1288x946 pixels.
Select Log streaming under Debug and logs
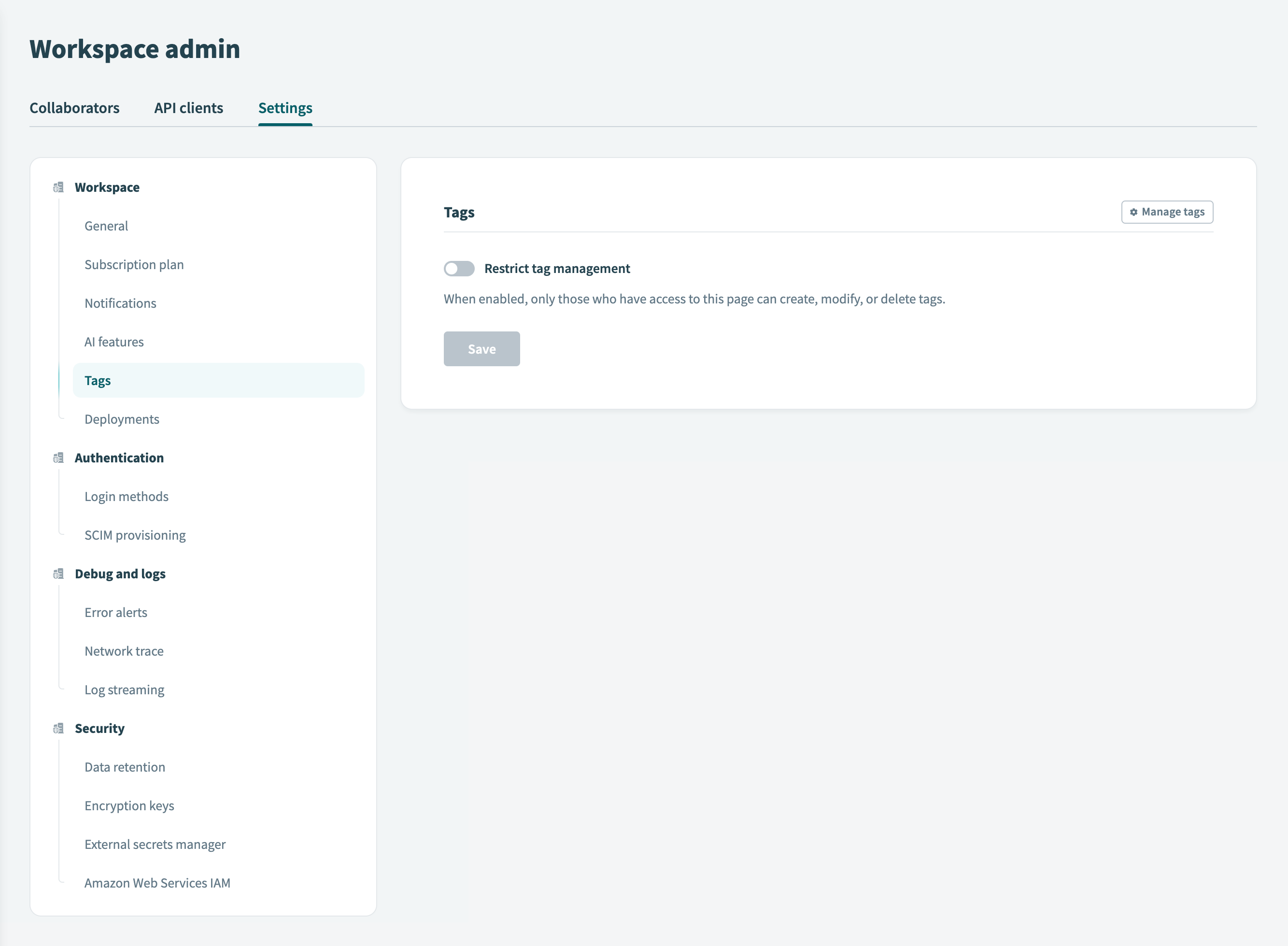124,689
